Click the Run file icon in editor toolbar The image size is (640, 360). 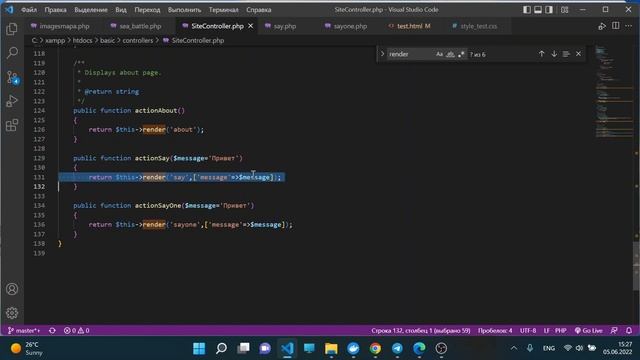tap(602, 26)
